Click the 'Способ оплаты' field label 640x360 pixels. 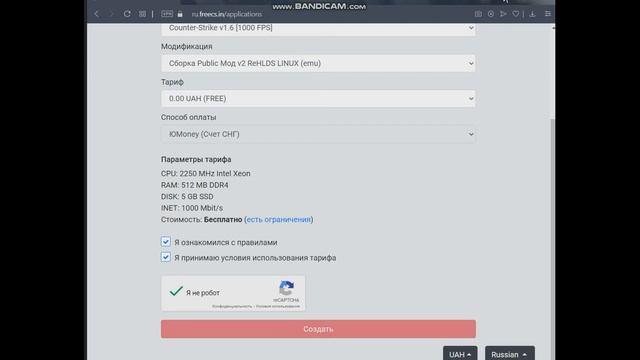(x=189, y=118)
